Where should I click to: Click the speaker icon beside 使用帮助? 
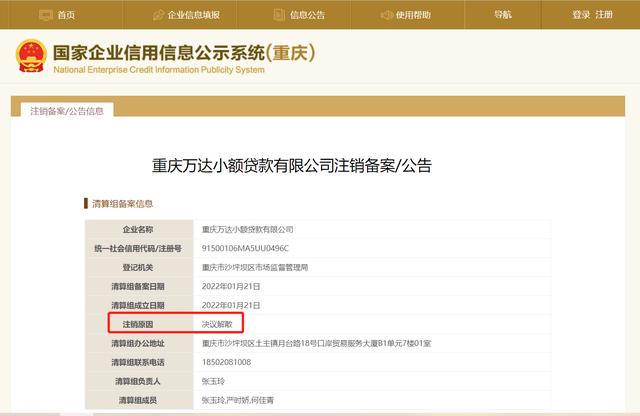click(x=387, y=15)
